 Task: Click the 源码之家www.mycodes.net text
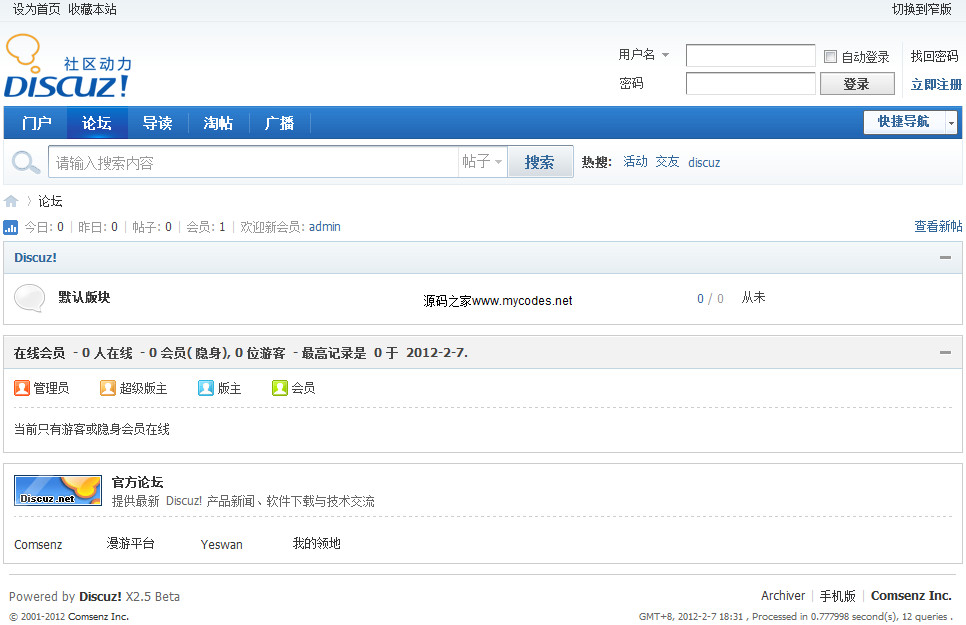498,301
